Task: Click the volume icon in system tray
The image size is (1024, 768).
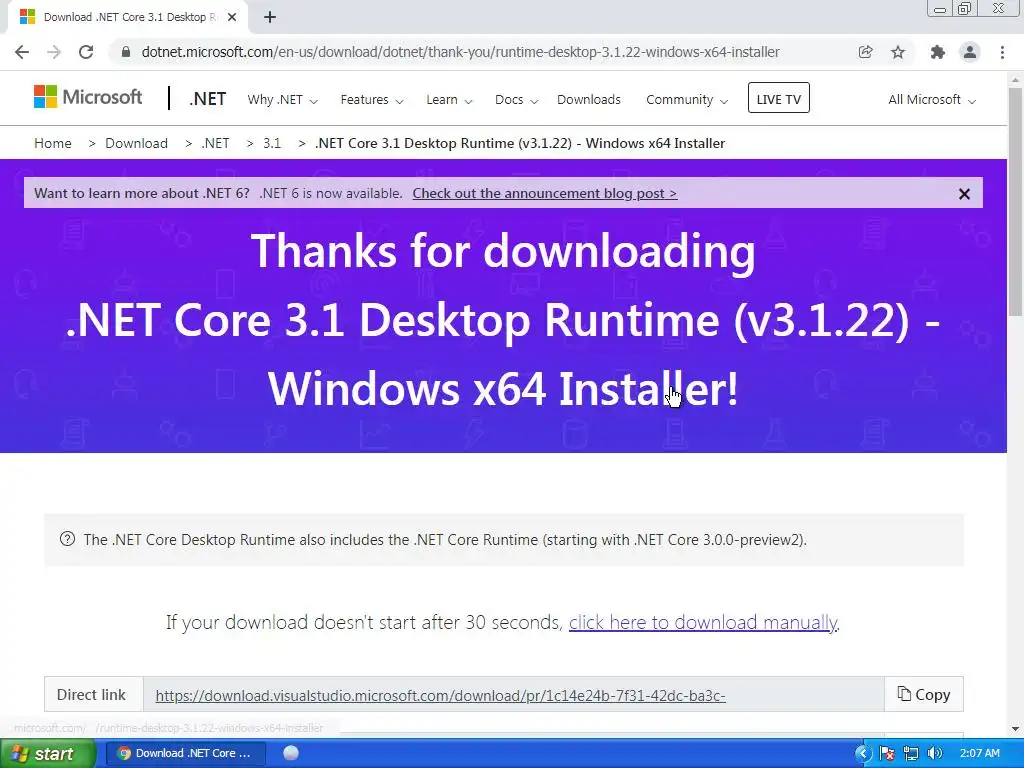Action: click(x=935, y=754)
